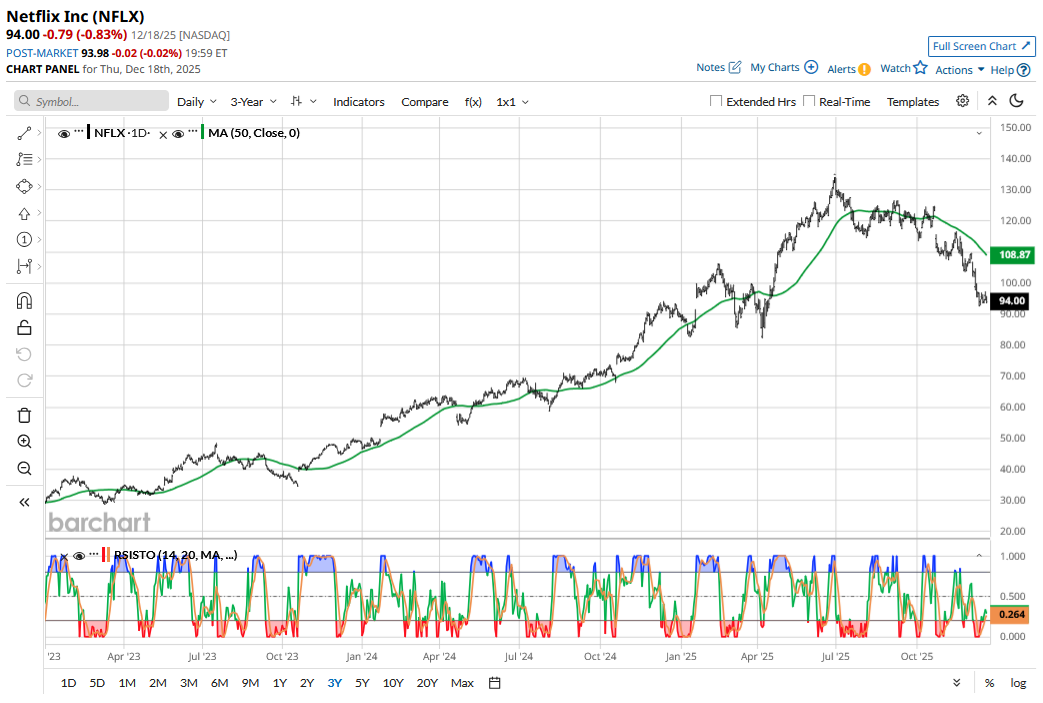
Task: Undo the last chart action
Action: (24, 354)
